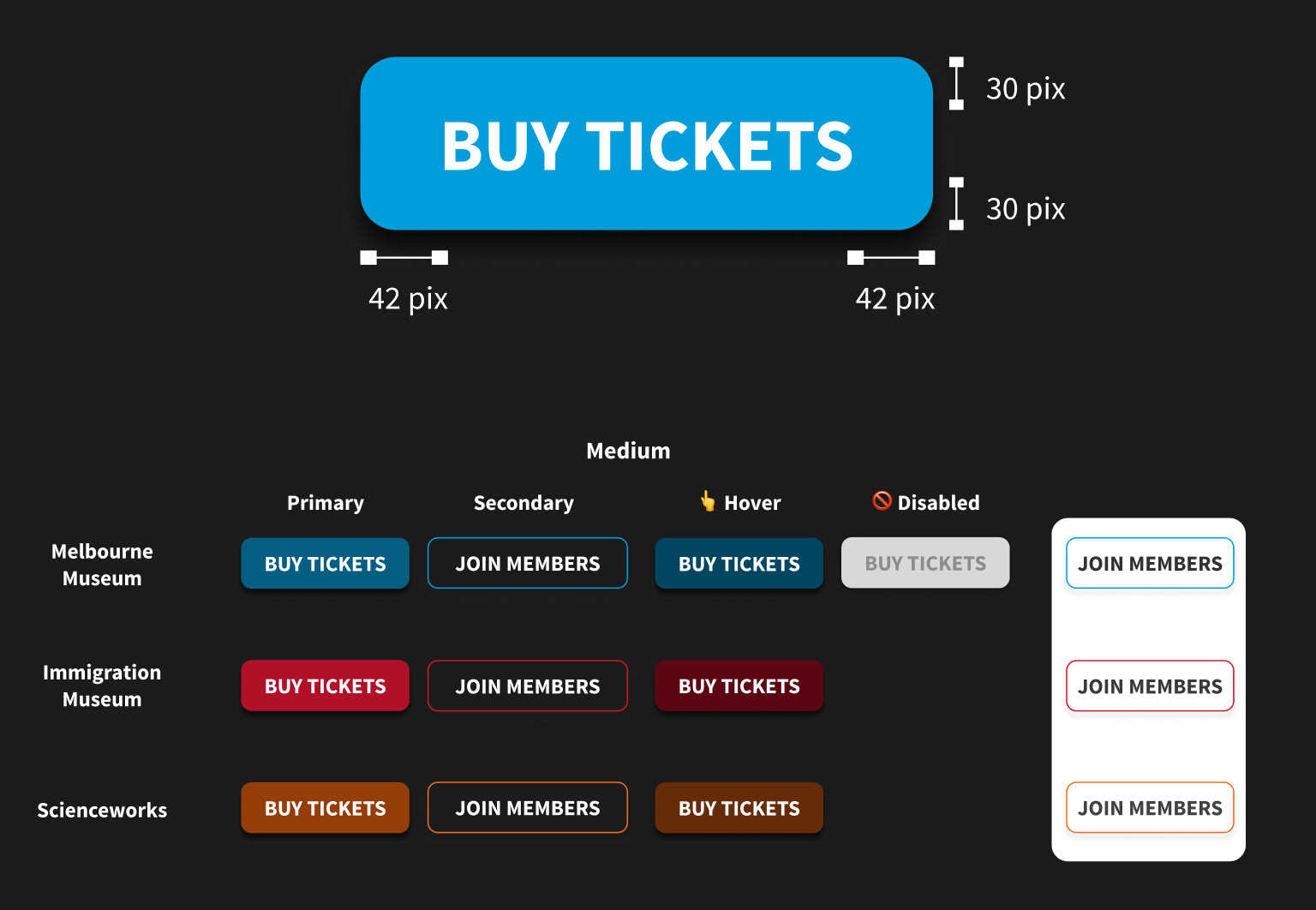1316x910 pixels.
Task: Click the left 42 pix horizontal measurement marker
Action: [x=404, y=257]
